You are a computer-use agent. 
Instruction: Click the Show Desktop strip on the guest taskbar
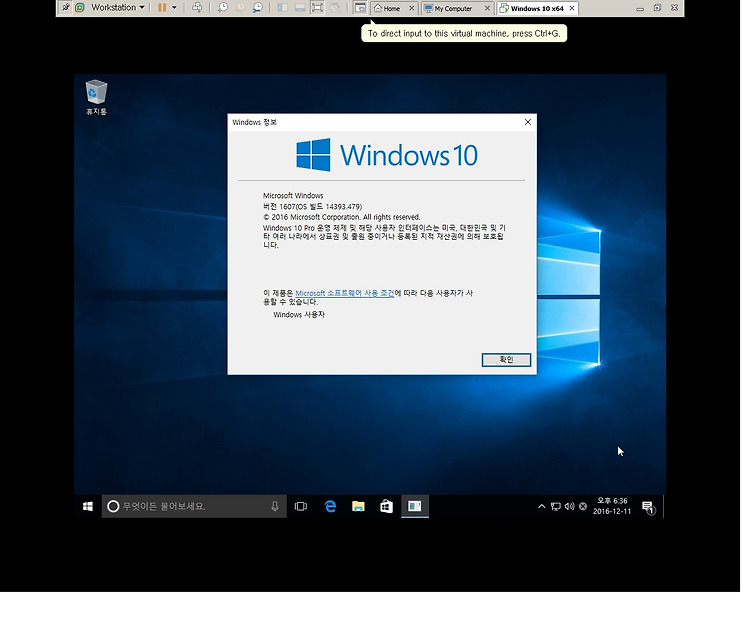click(664, 506)
